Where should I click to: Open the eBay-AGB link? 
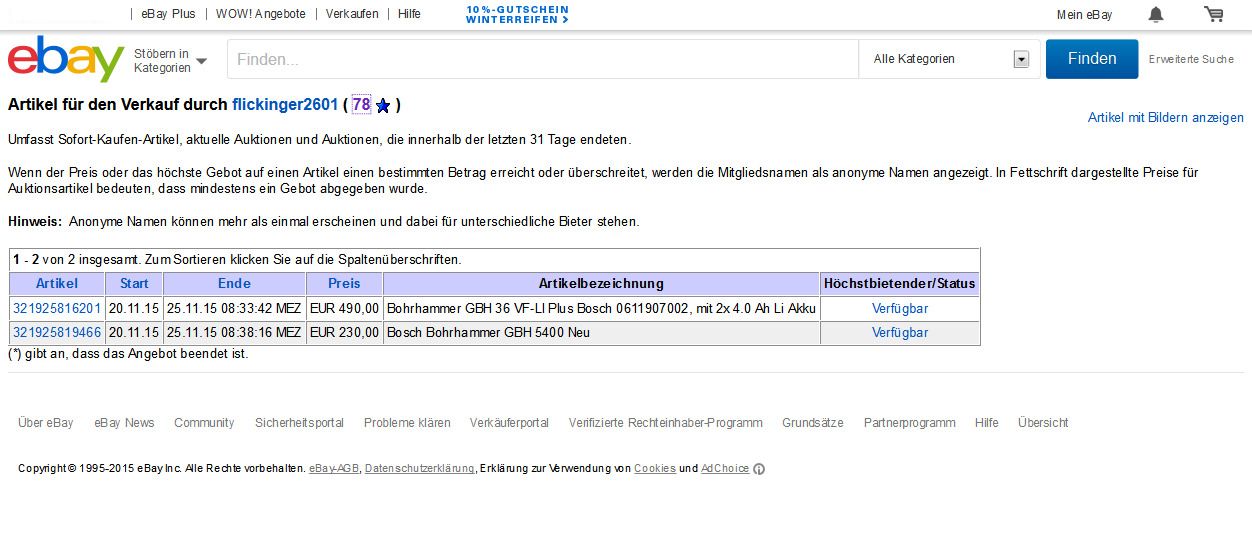pos(334,469)
